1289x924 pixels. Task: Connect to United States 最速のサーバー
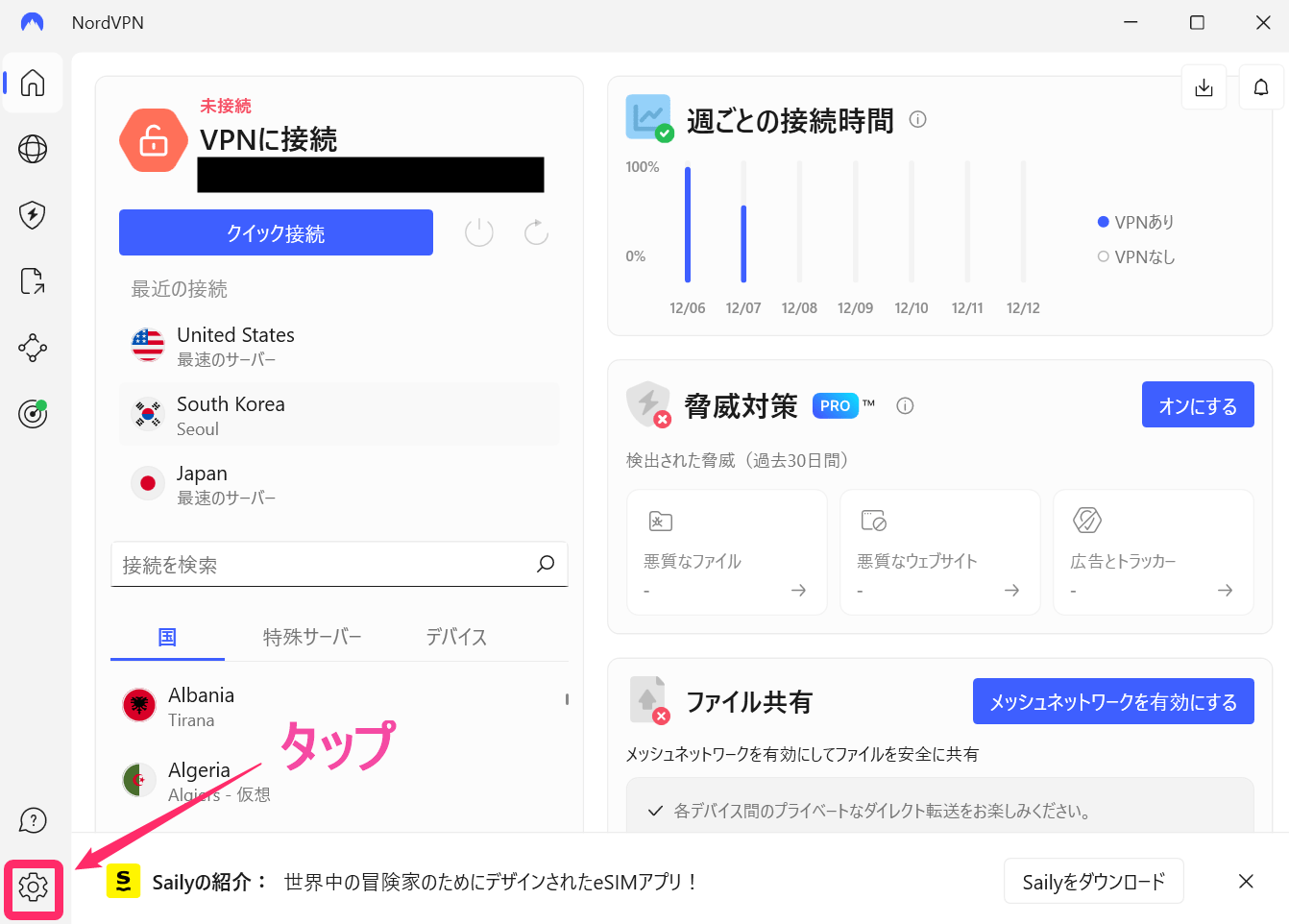(339, 346)
